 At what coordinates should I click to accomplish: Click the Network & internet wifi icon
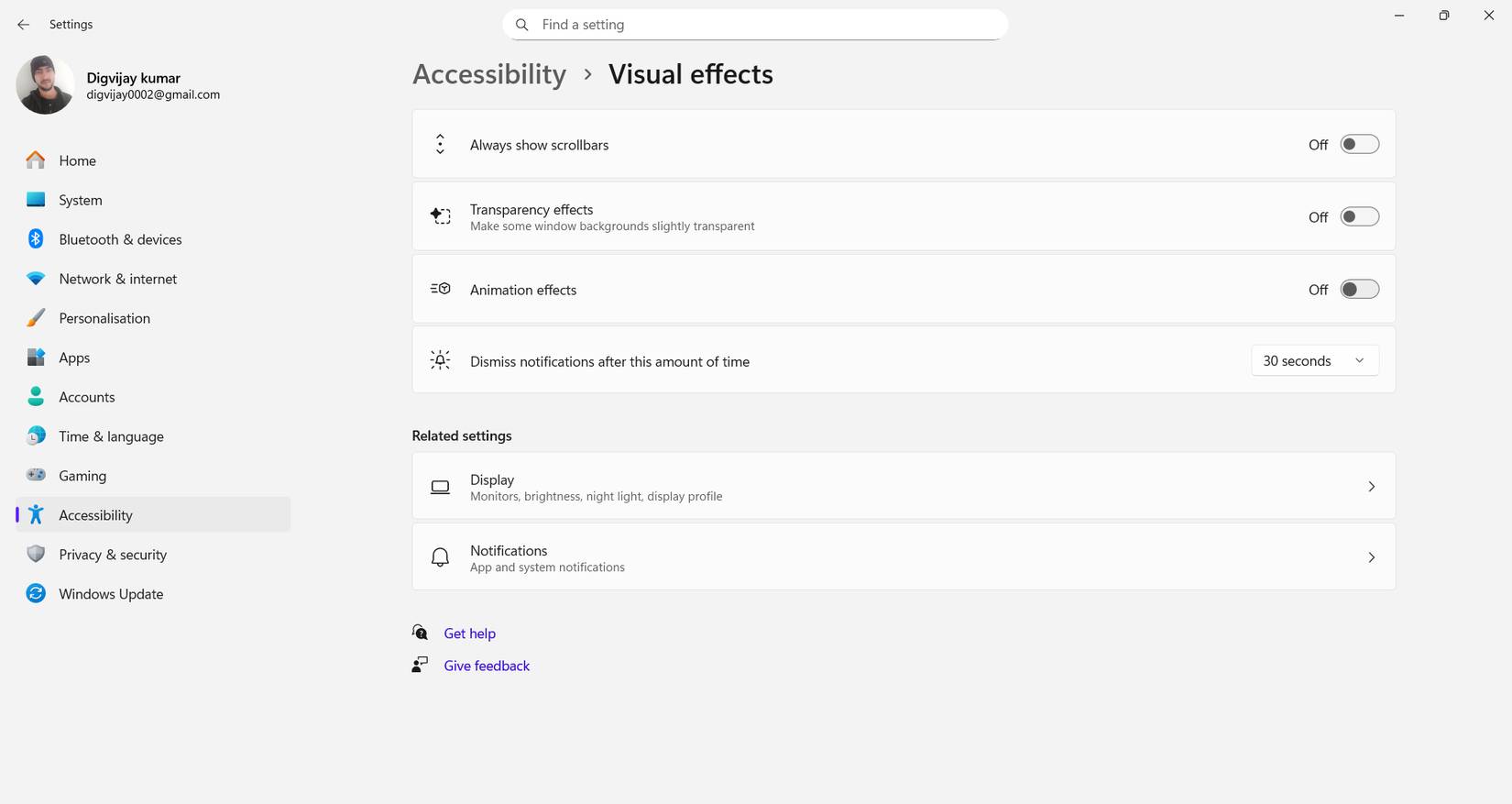click(x=36, y=279)
